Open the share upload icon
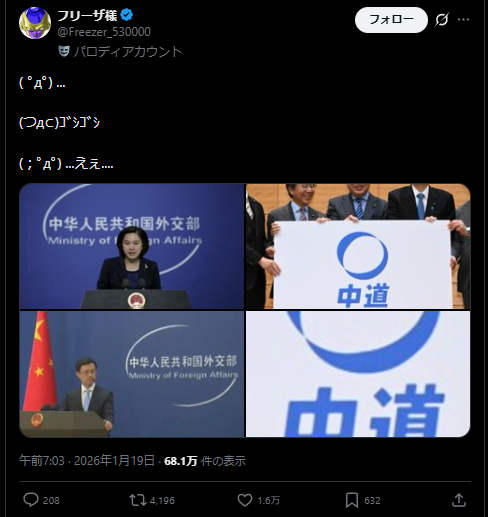This screenshot has width=488, height=517. (459, 500)
